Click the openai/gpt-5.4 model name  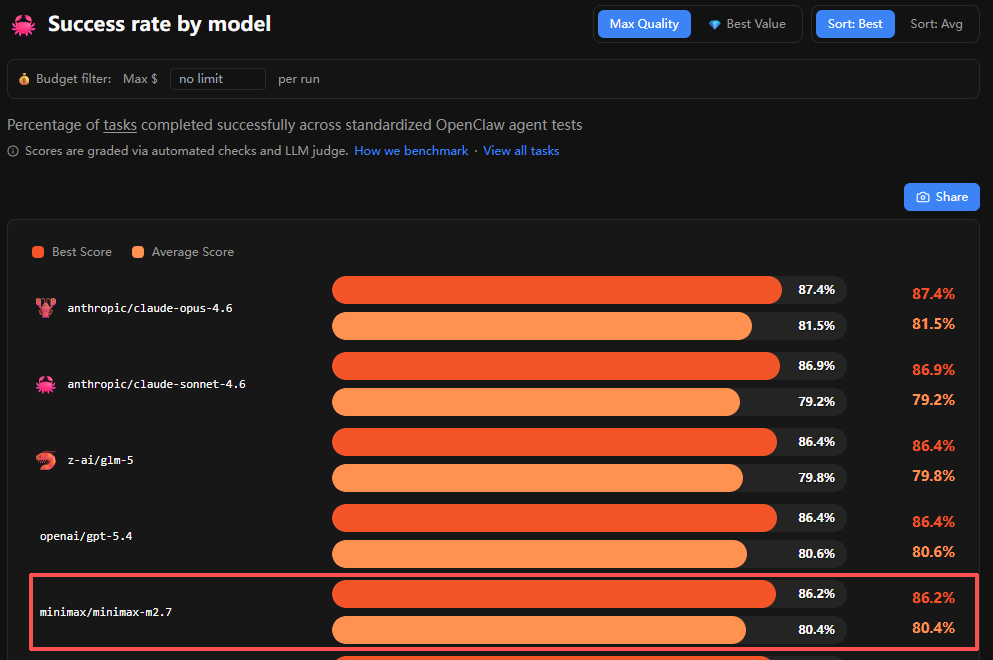click(86, 536)
